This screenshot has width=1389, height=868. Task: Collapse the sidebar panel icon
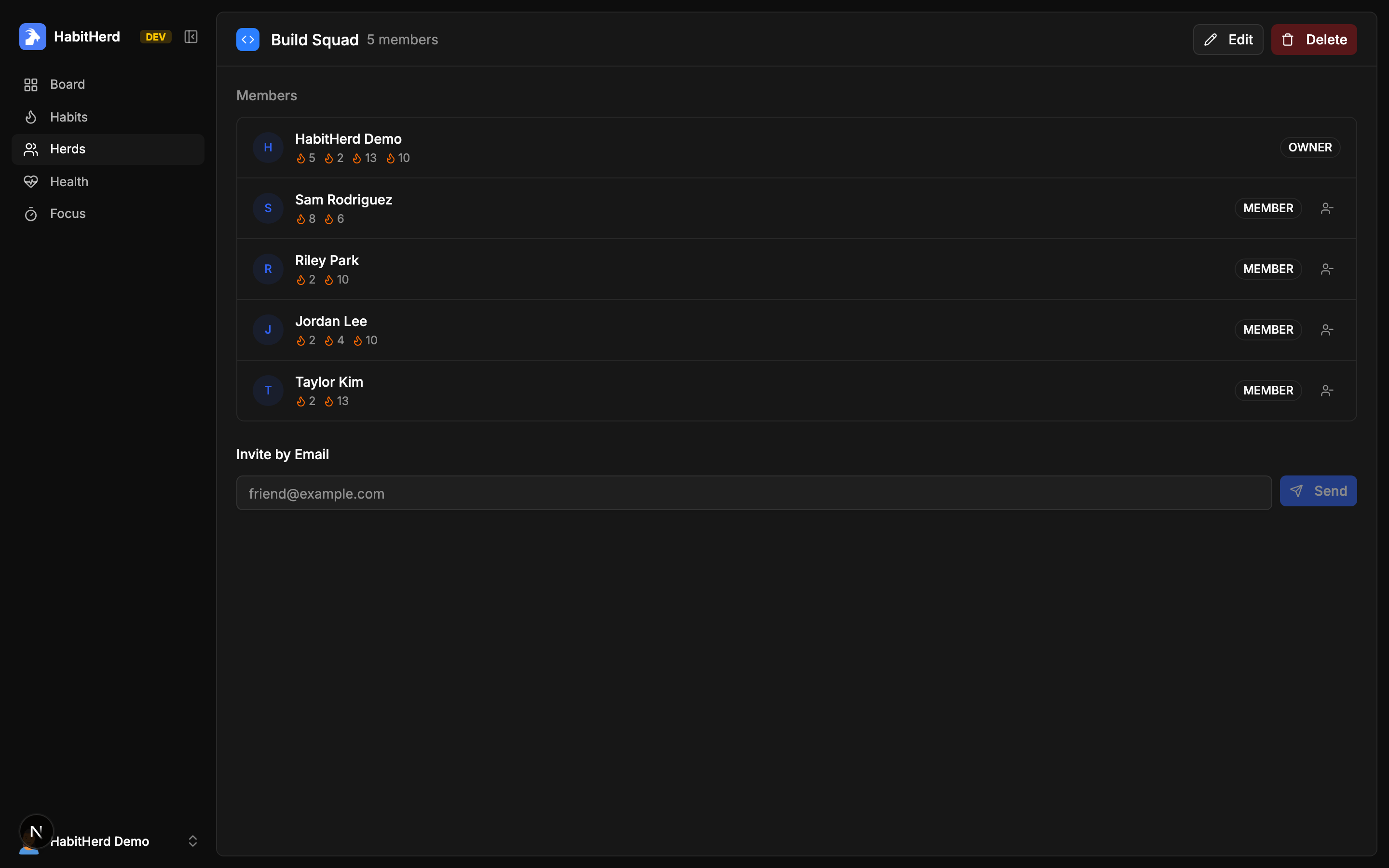coord(191,37)
